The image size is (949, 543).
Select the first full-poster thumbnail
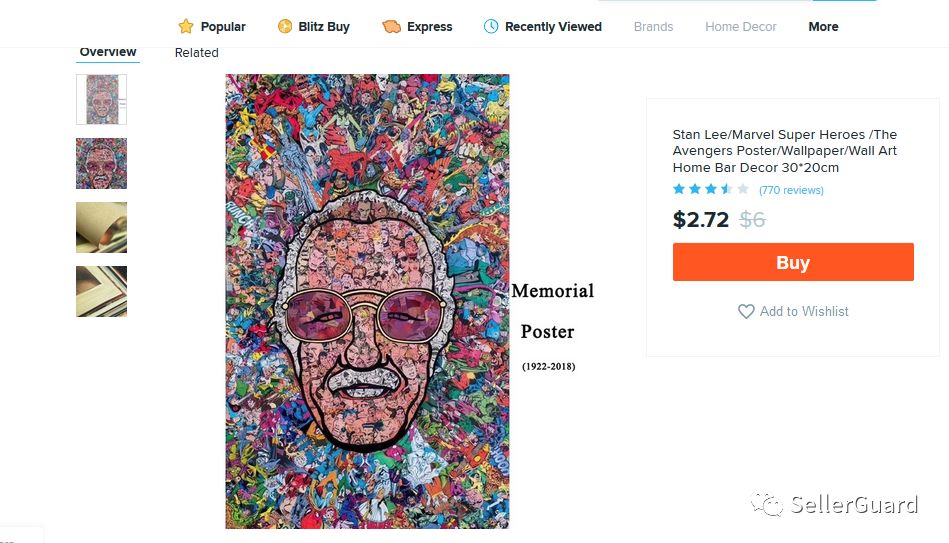[102, 100]
